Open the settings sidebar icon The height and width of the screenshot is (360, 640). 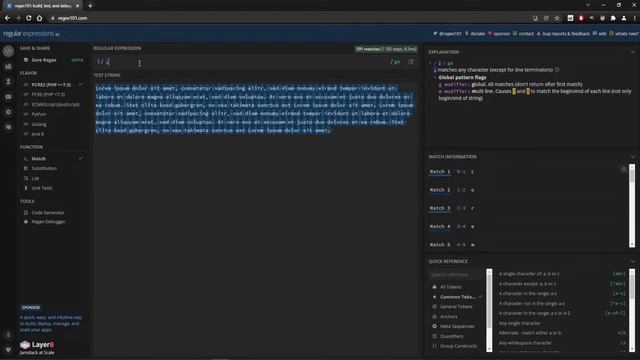point(8,112)
